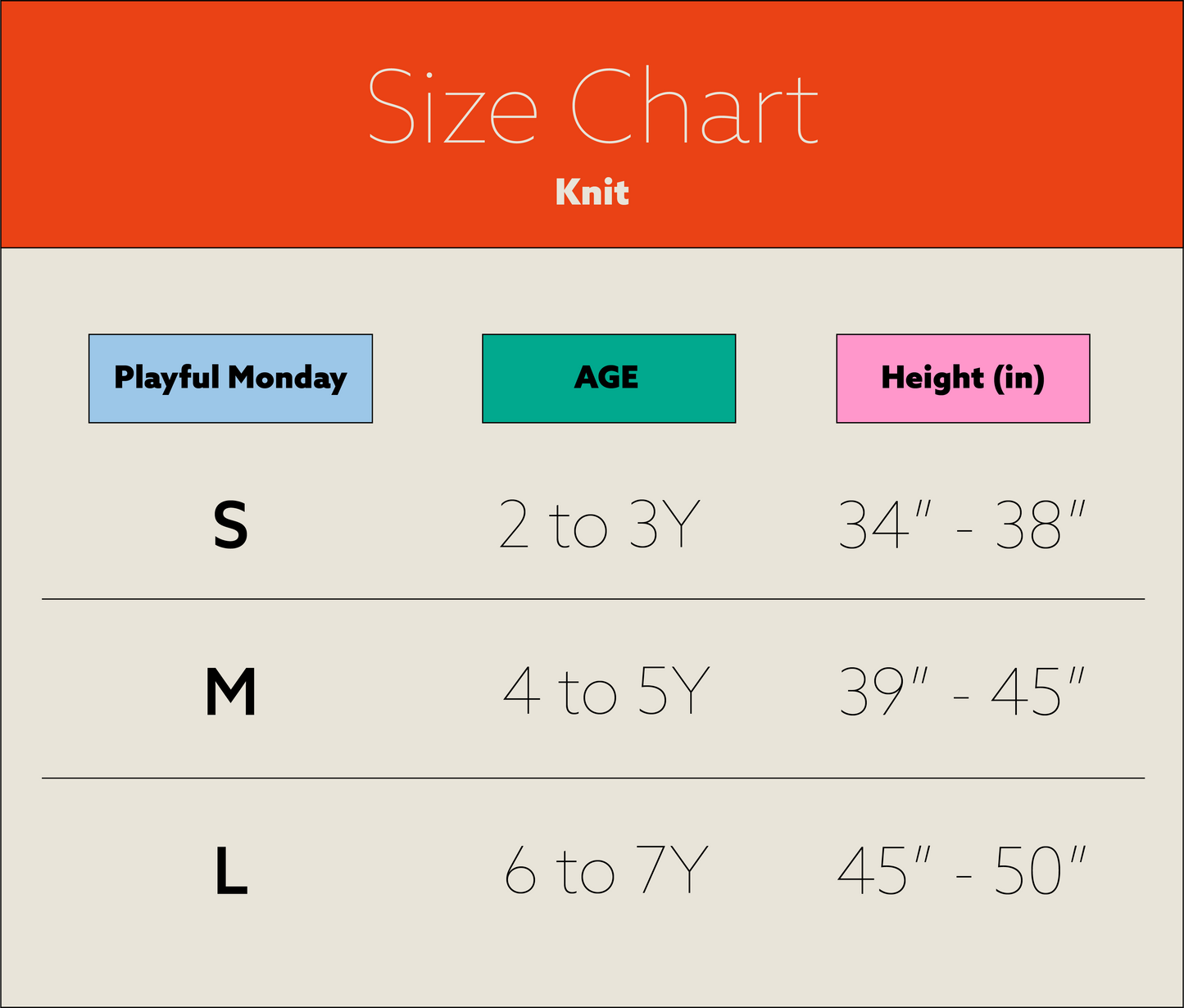Click the "2 to 3Y" age value

[600, 525]
